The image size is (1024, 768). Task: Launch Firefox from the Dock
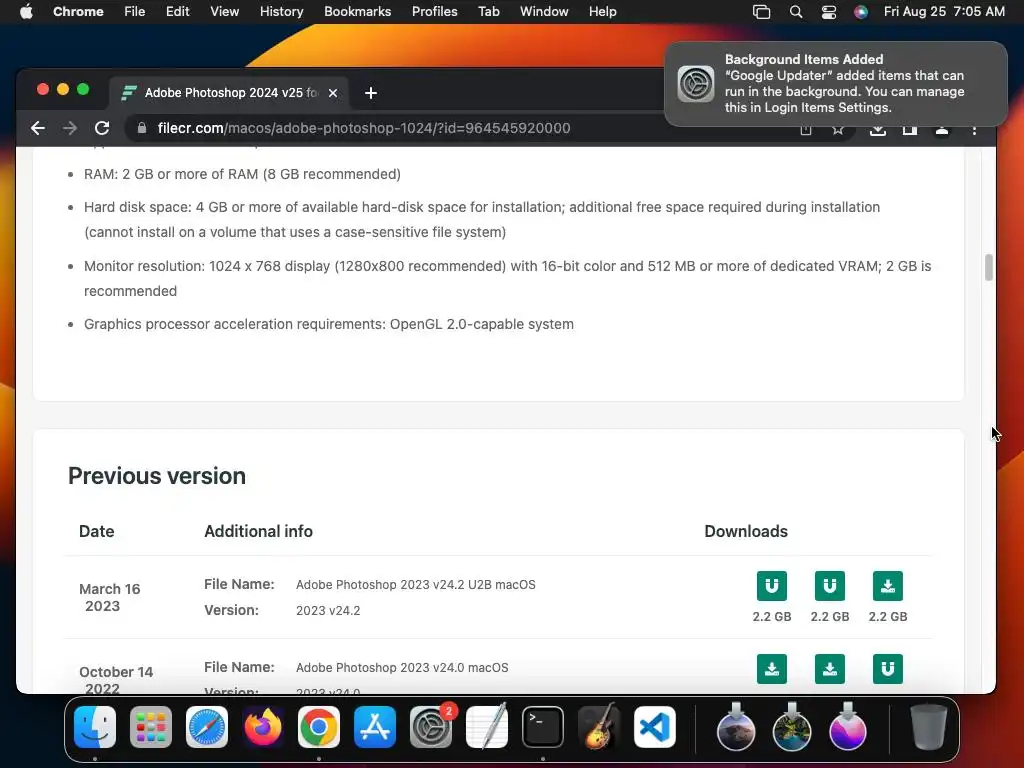[263, 727]
